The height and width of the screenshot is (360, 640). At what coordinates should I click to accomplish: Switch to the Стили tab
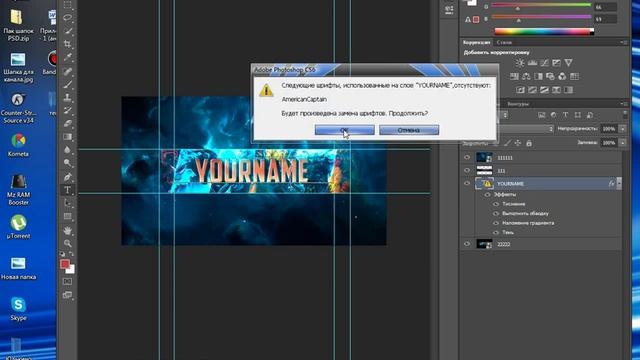click(504, 42)
